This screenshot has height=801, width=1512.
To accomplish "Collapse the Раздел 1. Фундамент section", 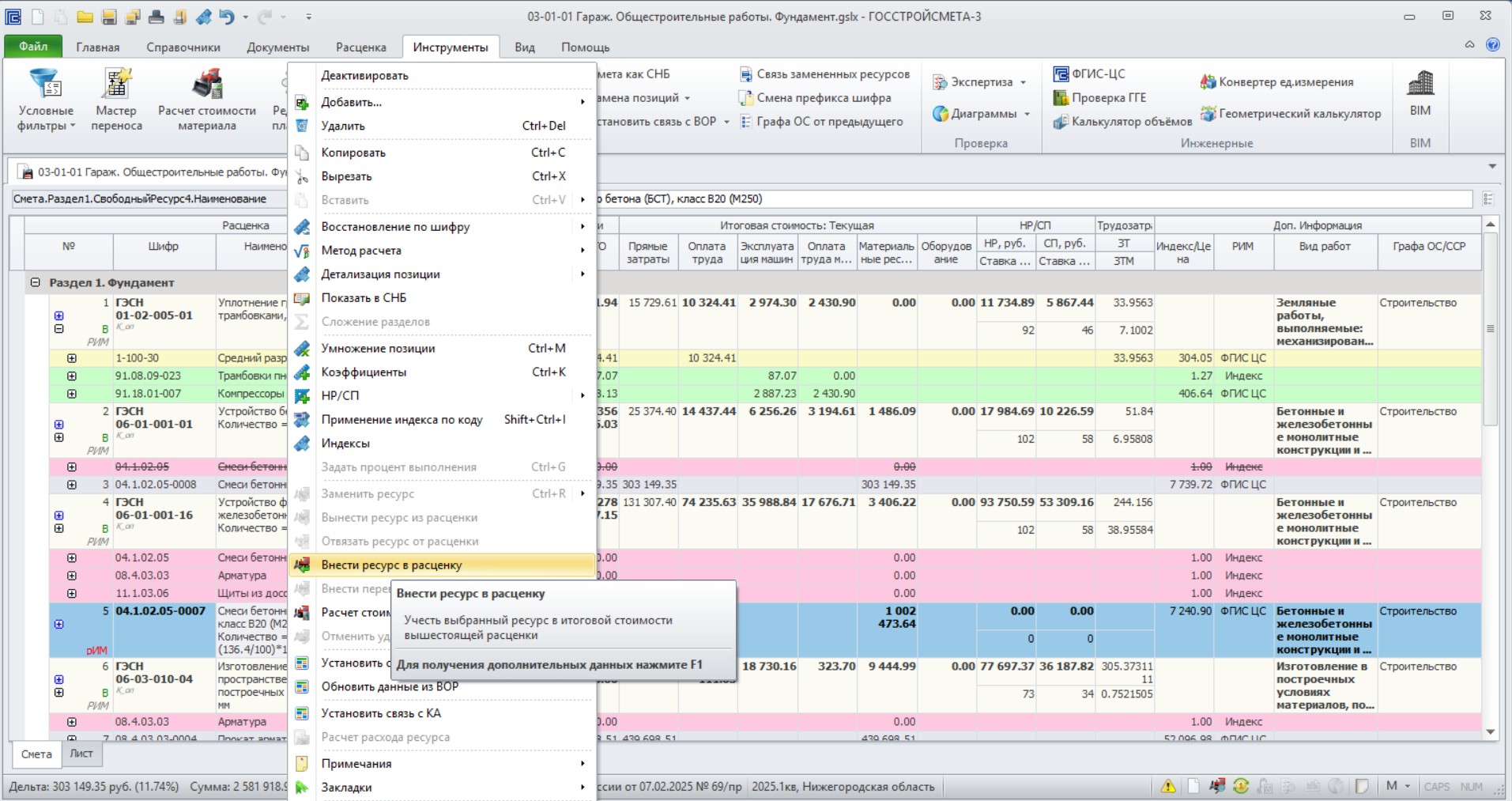I will [35, 282].
